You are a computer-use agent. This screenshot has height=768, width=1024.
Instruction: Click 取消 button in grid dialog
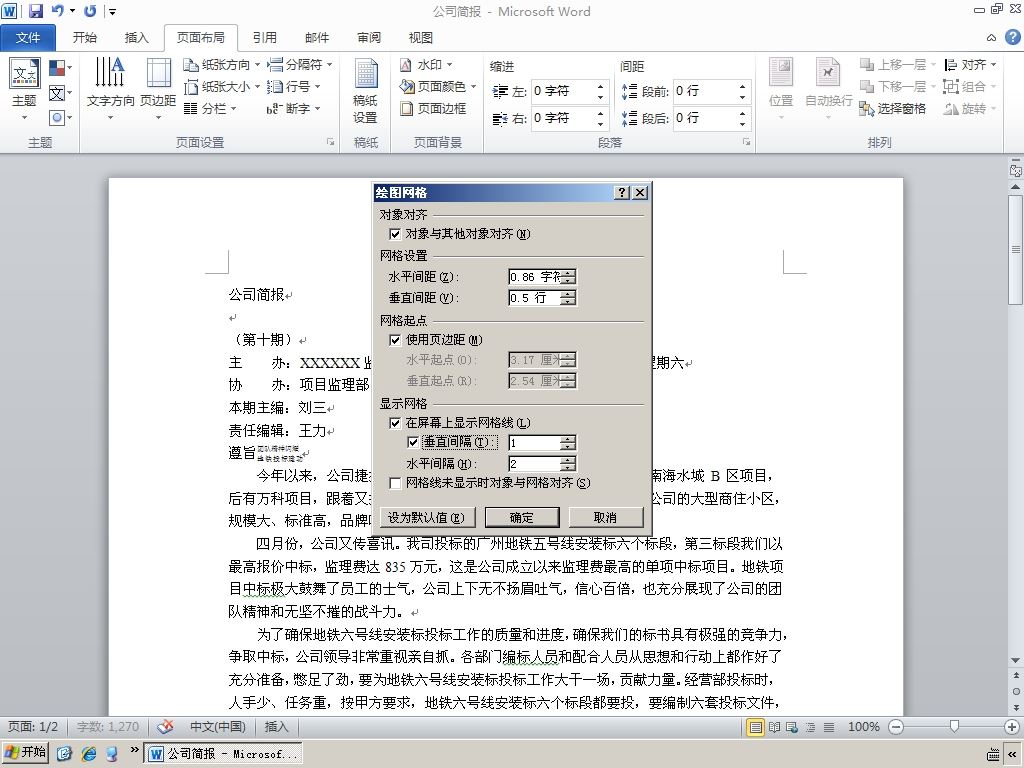(x=605, y=517)
